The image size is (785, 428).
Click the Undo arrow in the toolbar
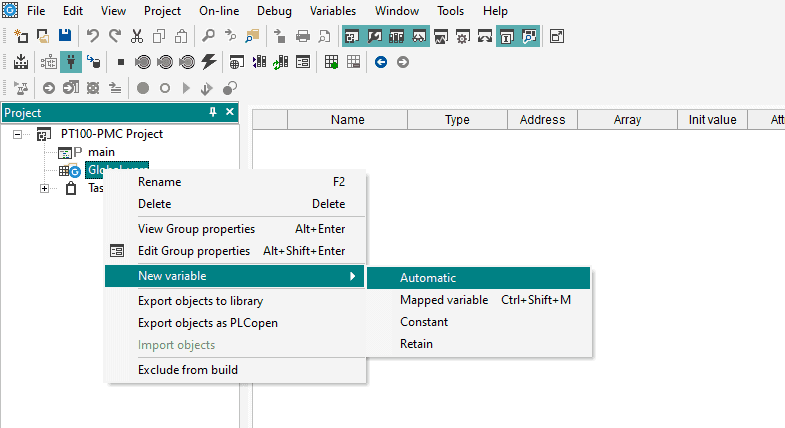click(x=93, y=36)
